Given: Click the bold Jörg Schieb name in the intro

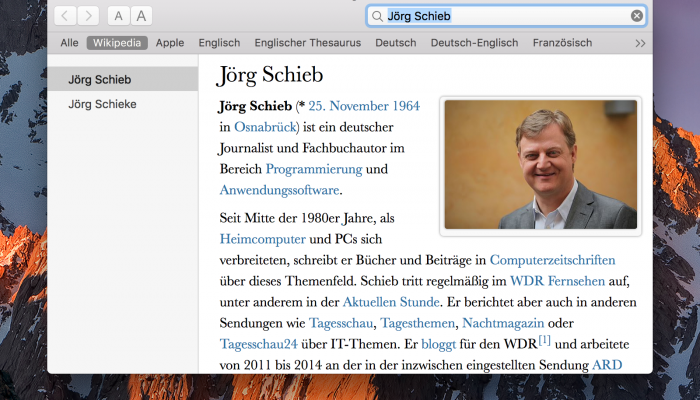Looking at the screenshot, I should (255, 106).
